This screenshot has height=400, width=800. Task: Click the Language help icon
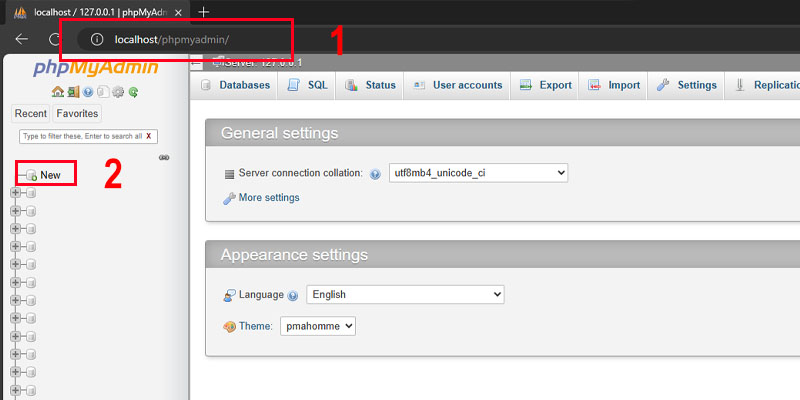pos(293,295)
